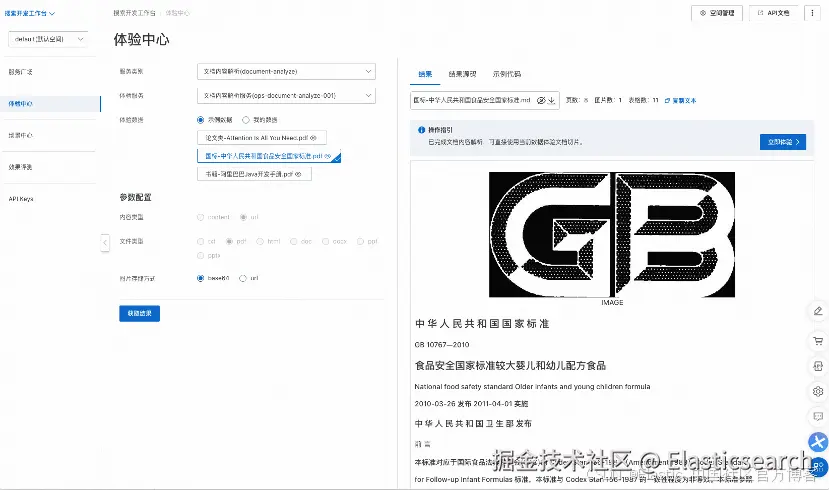Switch to the 示例代码 tab
Viewport: 830px width, 490px height.
[507, 74]
